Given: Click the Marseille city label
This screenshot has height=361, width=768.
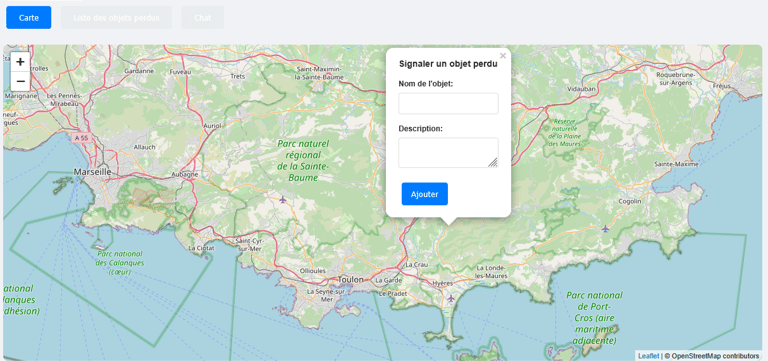Looking at the screenshot, I should tap(93, 172).
